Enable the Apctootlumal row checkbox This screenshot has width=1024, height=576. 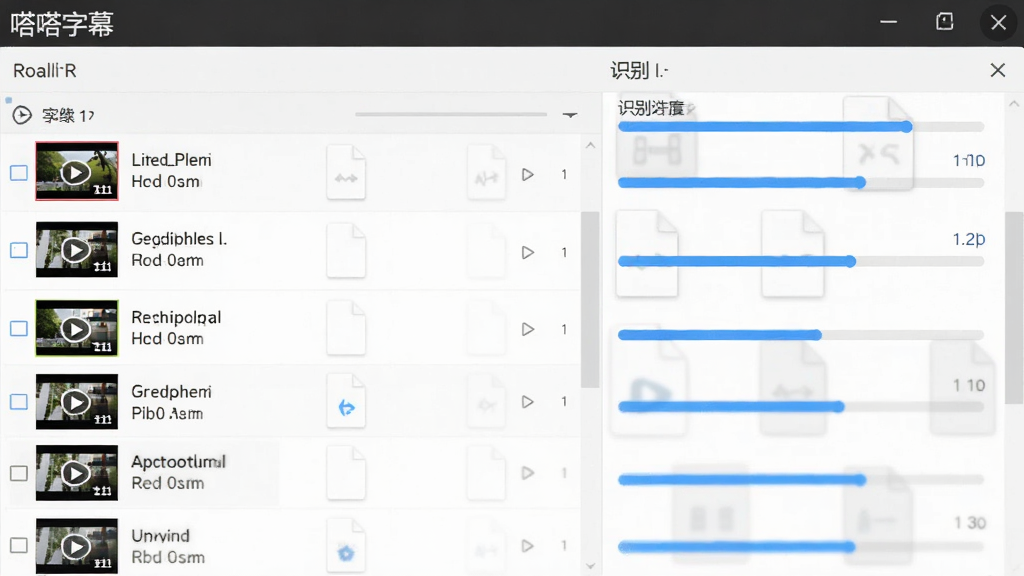pyautogui.click(x=19, y=473)
